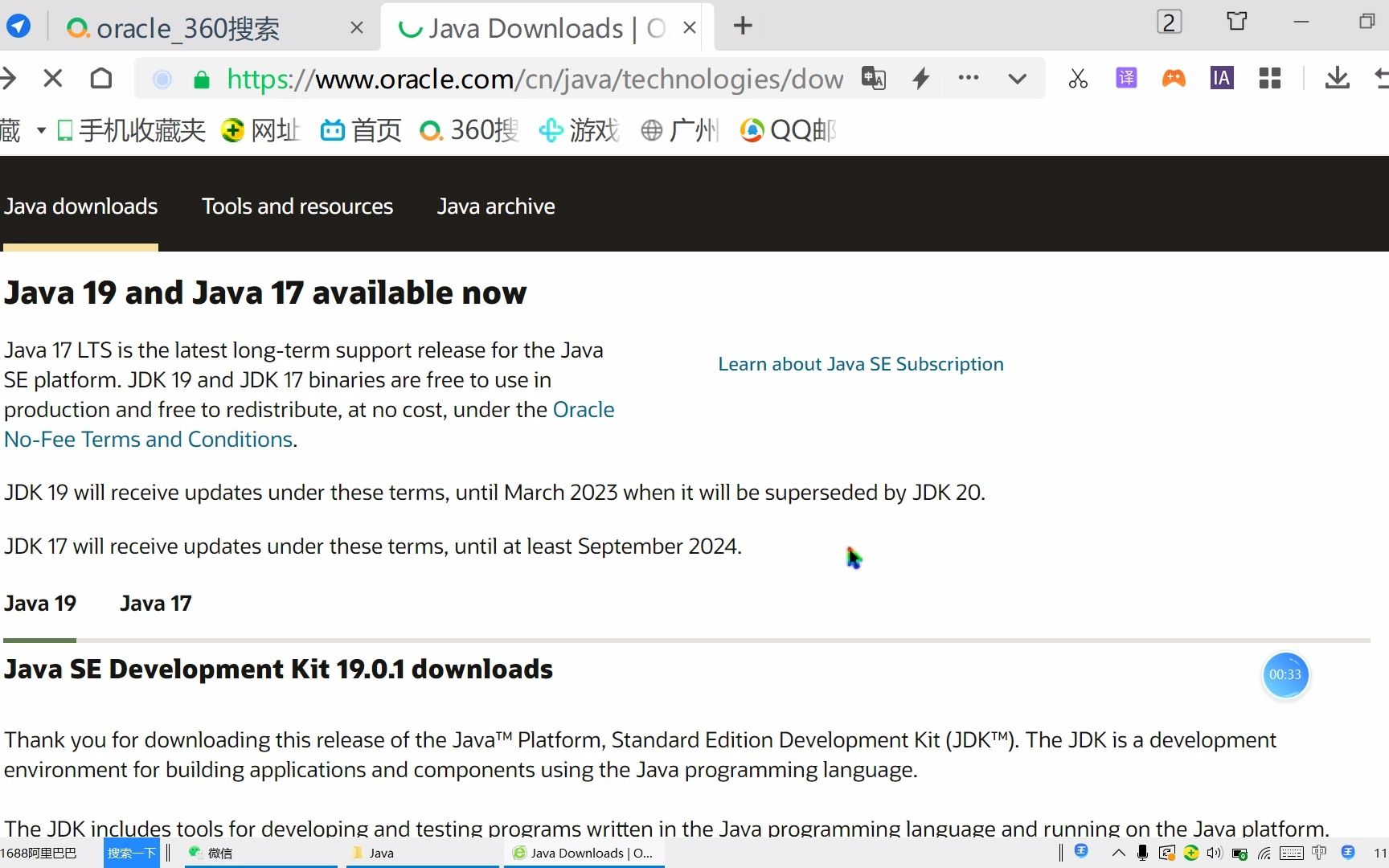The image size is (1389, 868).
Task: Close the oracle_360搜索 tab
Action: tap(357, 27)
